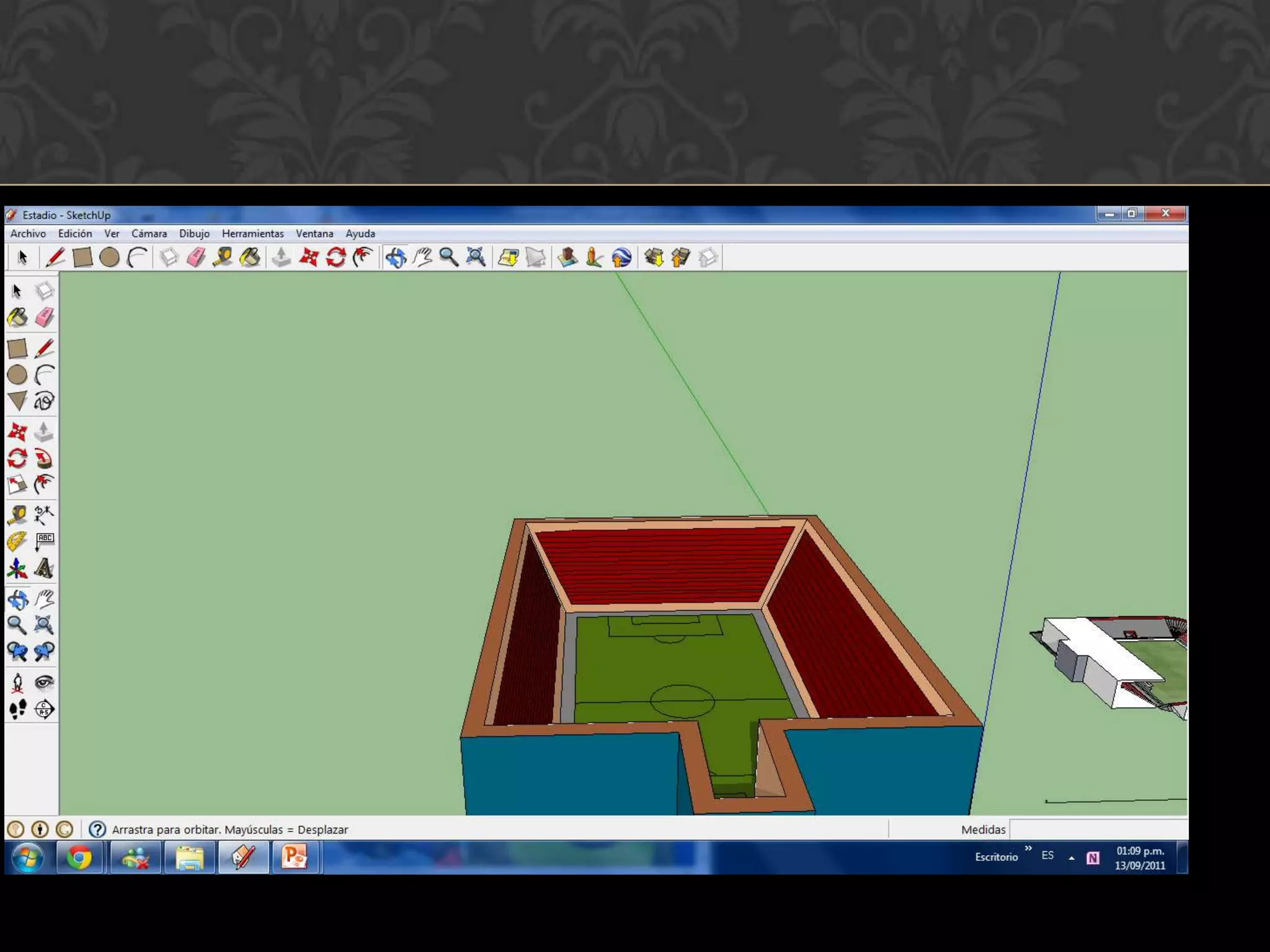Select the Tape Measure tool in left toolbar
This screenshot has width=1270, height=952.
coord(17,514)
